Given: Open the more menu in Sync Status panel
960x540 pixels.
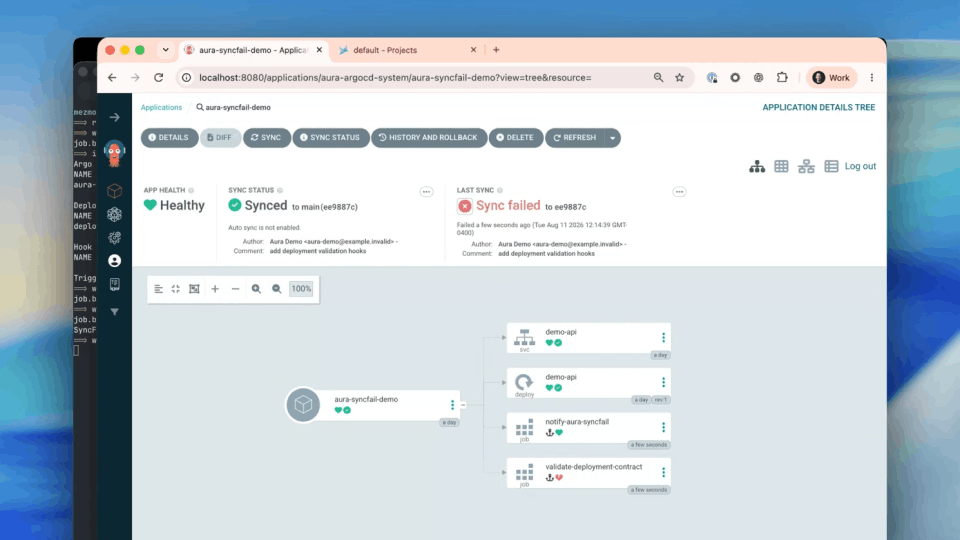Looking at the screenshot, I should pos(426,192).
